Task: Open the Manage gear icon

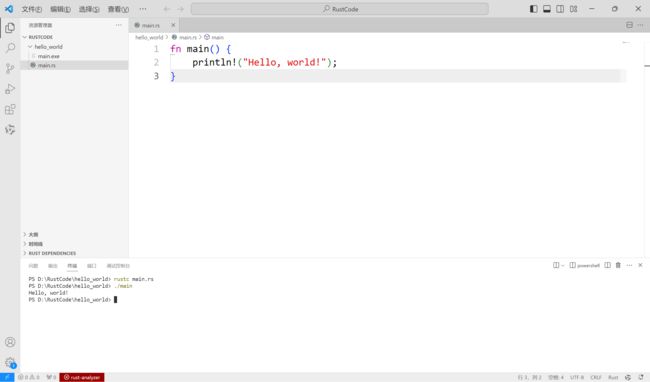Action: coord(10,363)
